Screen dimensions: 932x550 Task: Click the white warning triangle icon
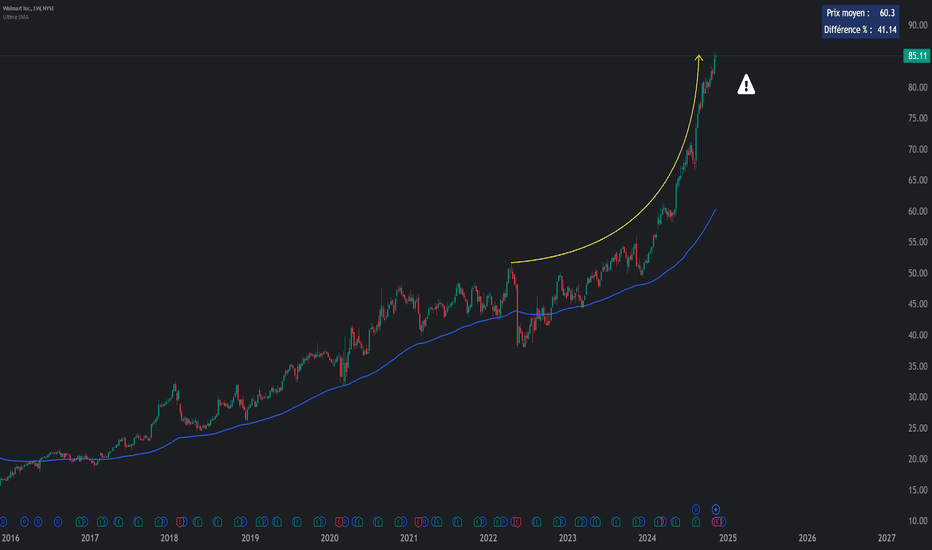point(746,84)
